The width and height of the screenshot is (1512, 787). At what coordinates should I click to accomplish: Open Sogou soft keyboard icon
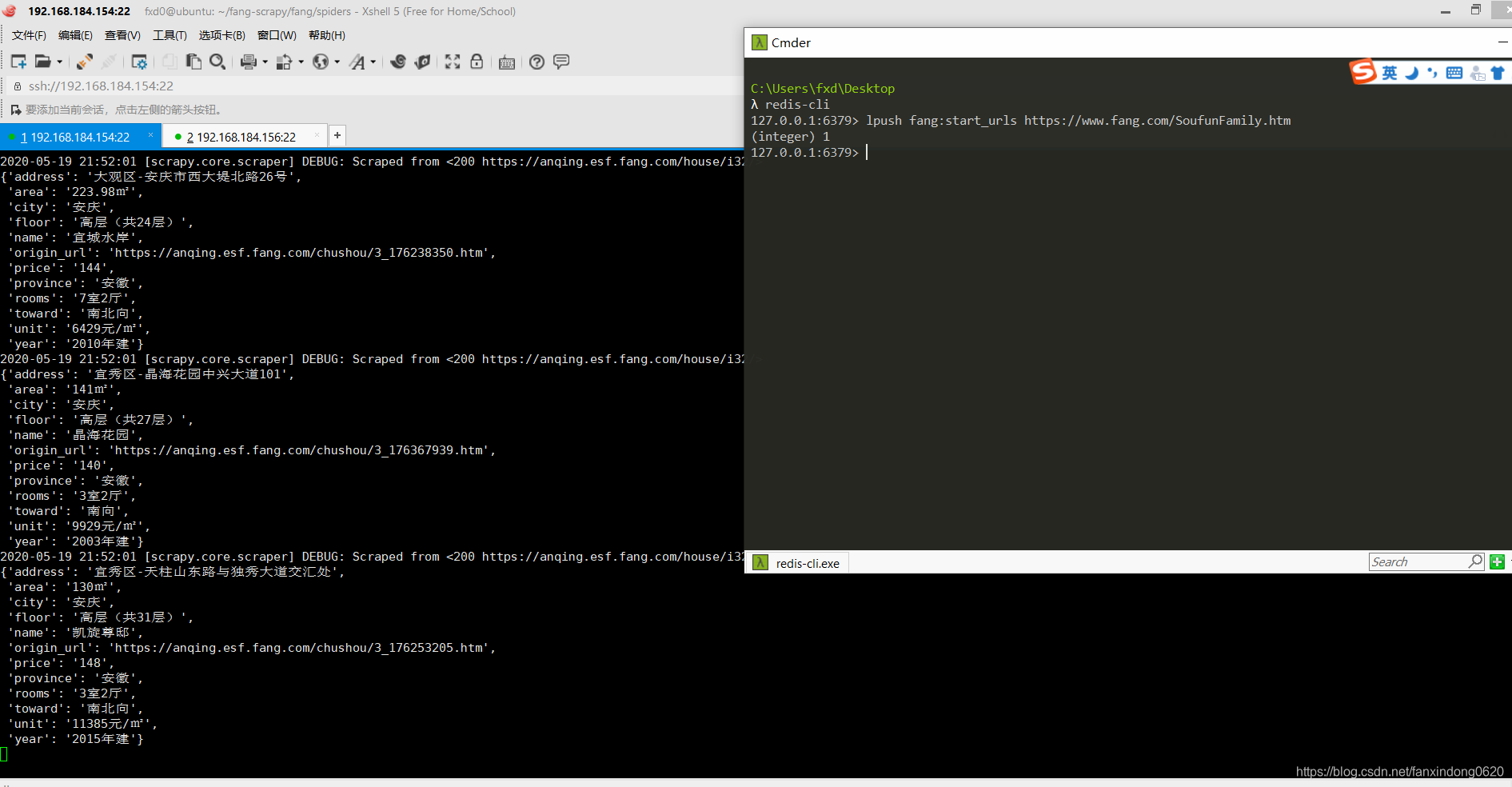[x=1454, y=73]
